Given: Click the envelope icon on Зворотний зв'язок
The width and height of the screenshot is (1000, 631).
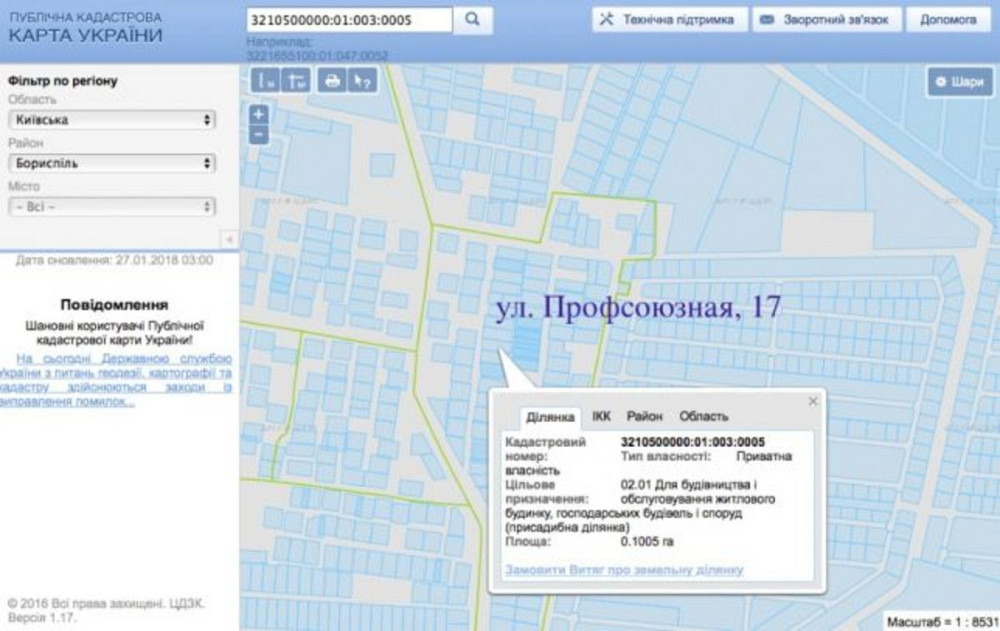Looking at the screenshot, I should click(x=766, y=17).
